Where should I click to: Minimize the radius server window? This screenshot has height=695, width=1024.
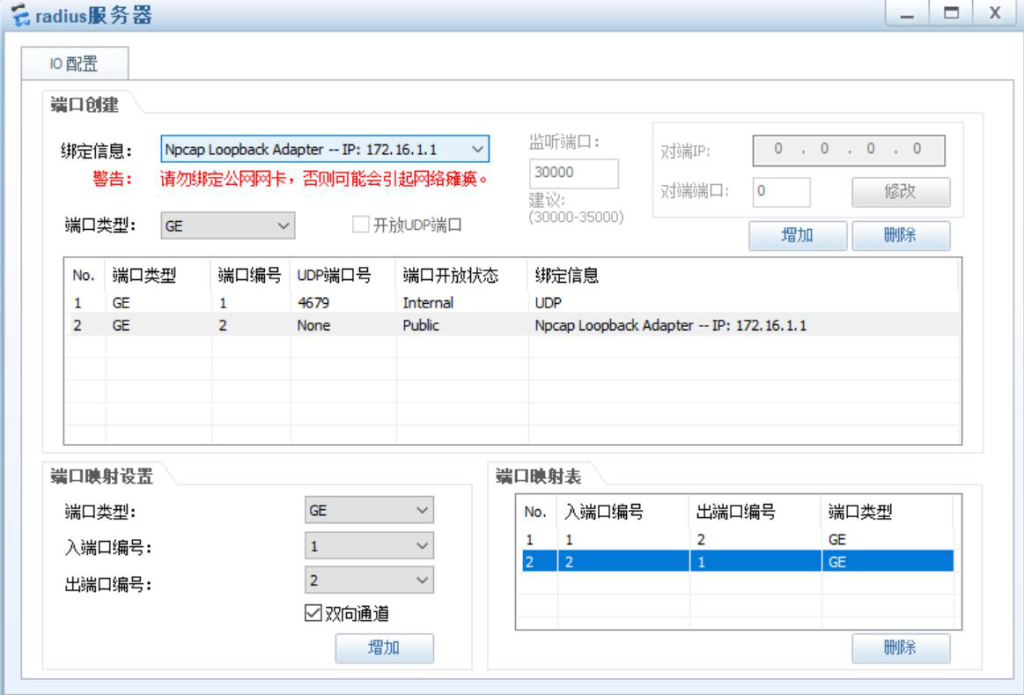[x=907, y=13]
